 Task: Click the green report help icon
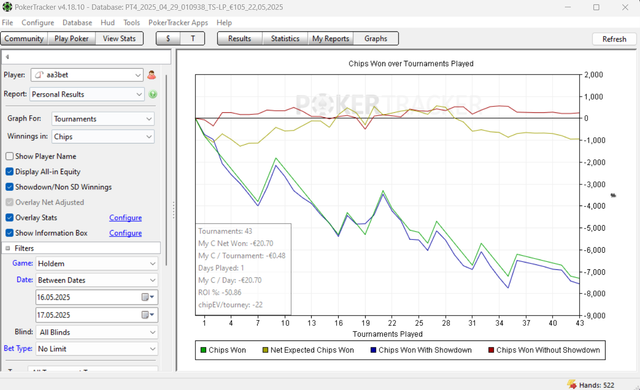[x=153, y=94]
